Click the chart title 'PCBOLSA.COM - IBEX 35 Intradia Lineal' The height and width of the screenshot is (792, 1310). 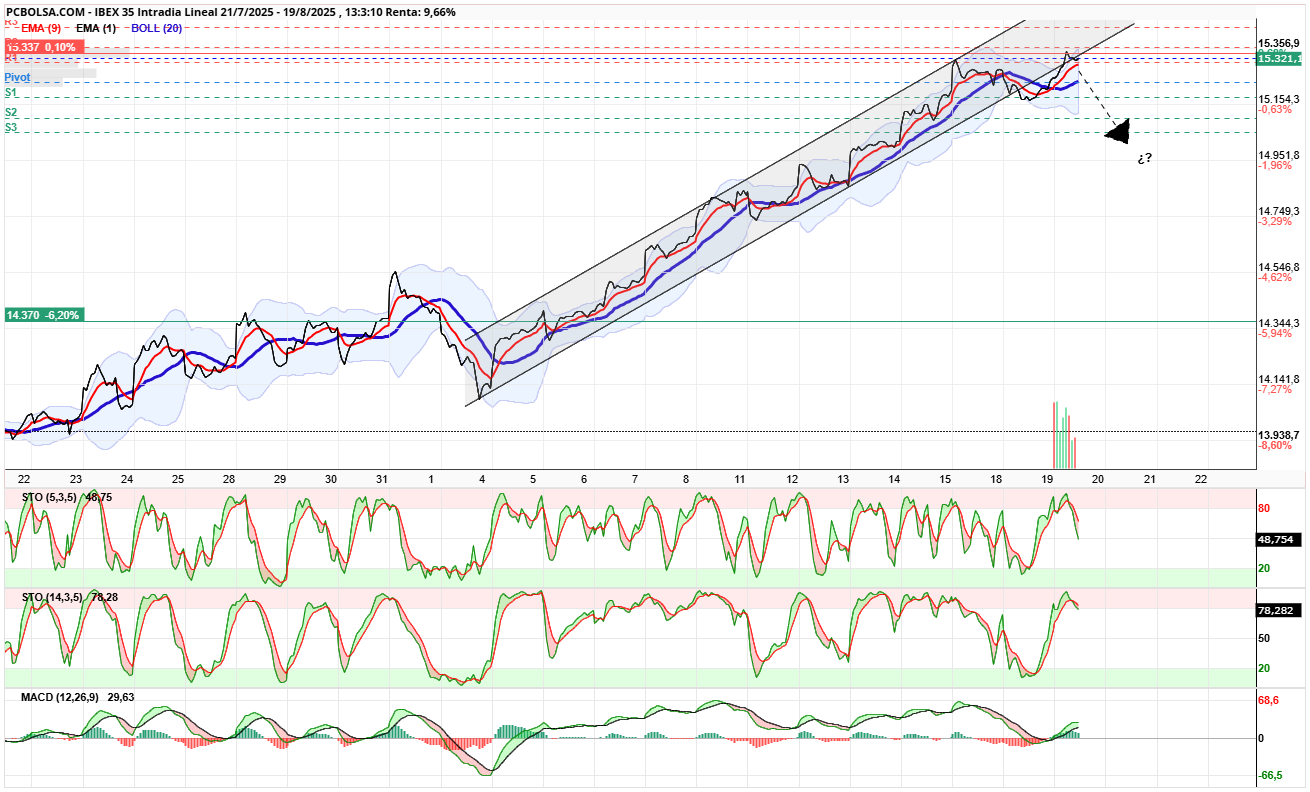[112, 12]
